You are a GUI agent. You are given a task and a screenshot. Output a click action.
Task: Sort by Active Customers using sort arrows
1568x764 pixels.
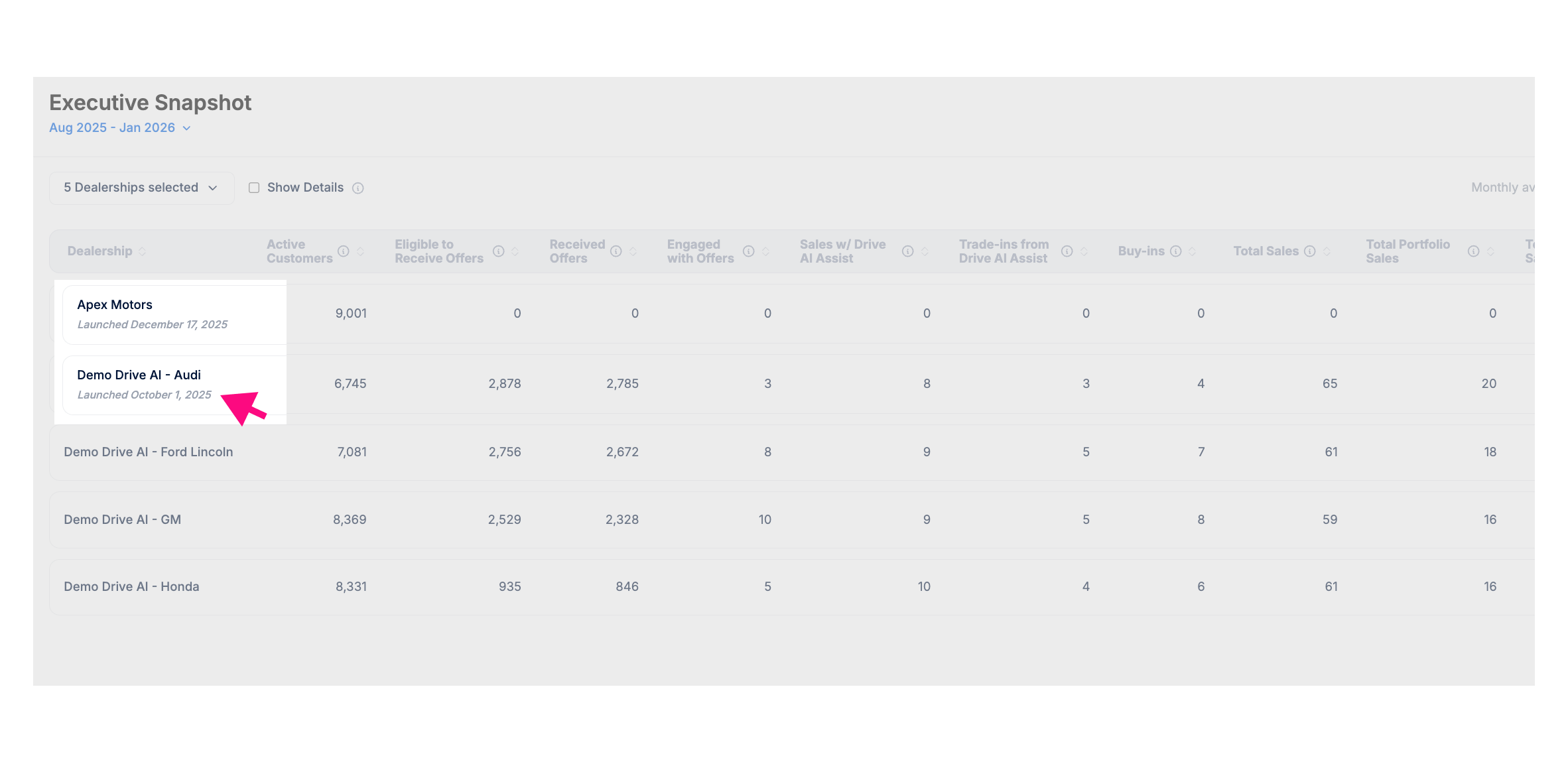360,251
